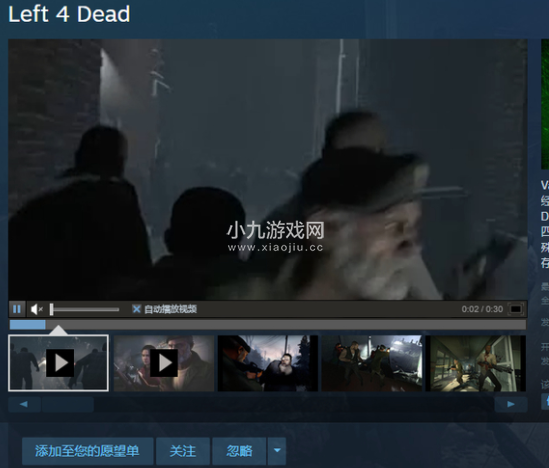This screenshot has height=468, width=549.
Task: Click 添加至您的愿望单 wishlist button
Action: 88,451
